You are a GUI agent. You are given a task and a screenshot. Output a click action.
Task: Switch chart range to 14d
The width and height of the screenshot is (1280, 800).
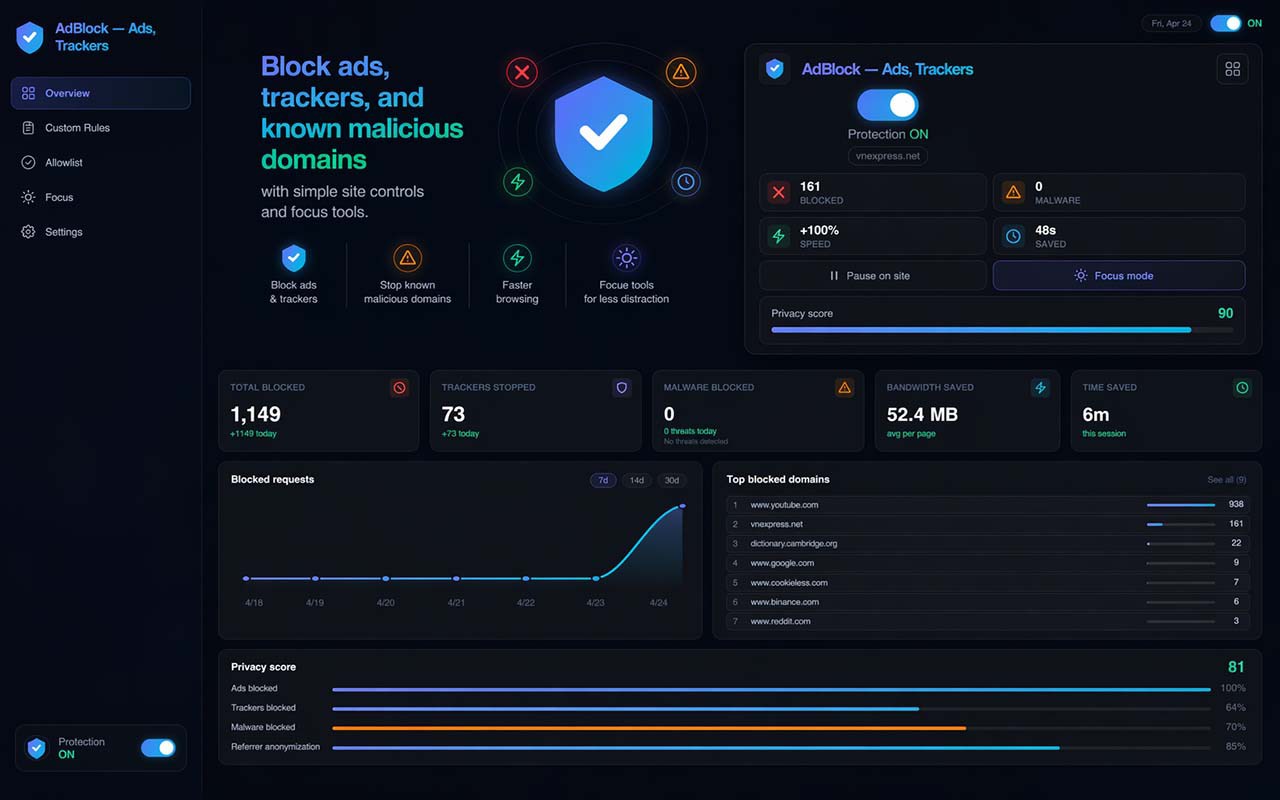(636, 480)
